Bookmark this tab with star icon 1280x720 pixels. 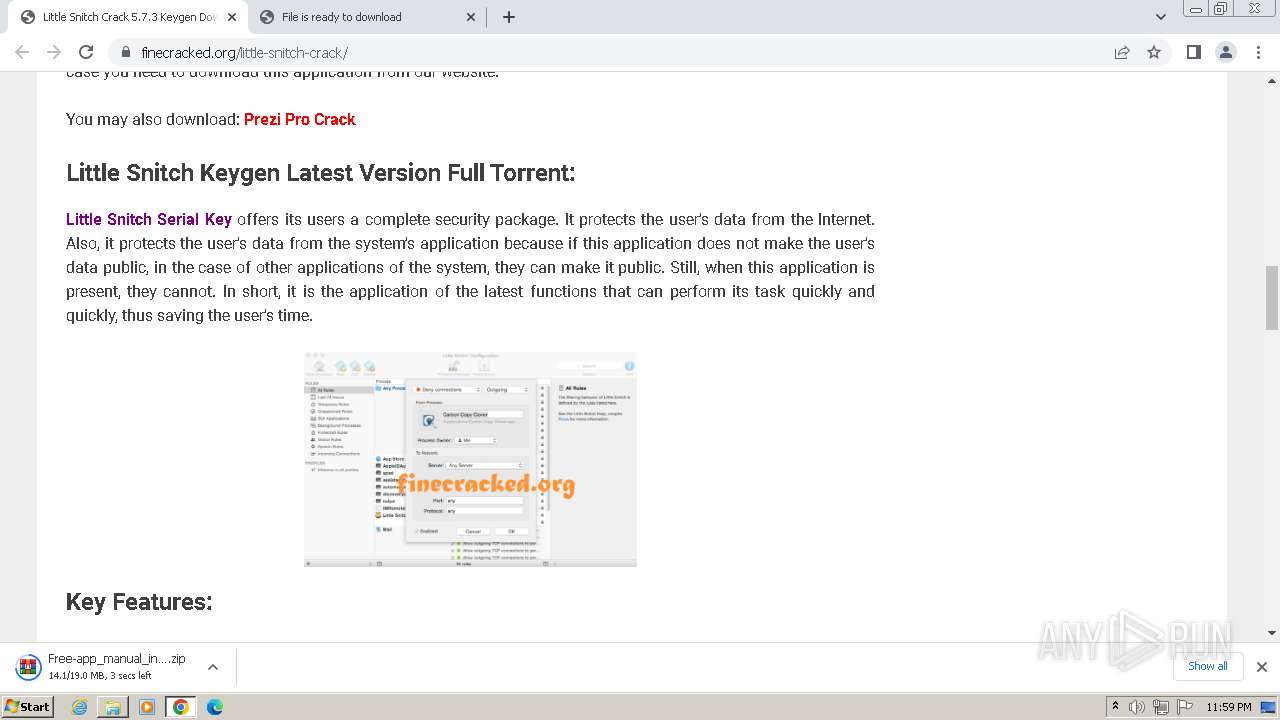tap(1154, 52)
